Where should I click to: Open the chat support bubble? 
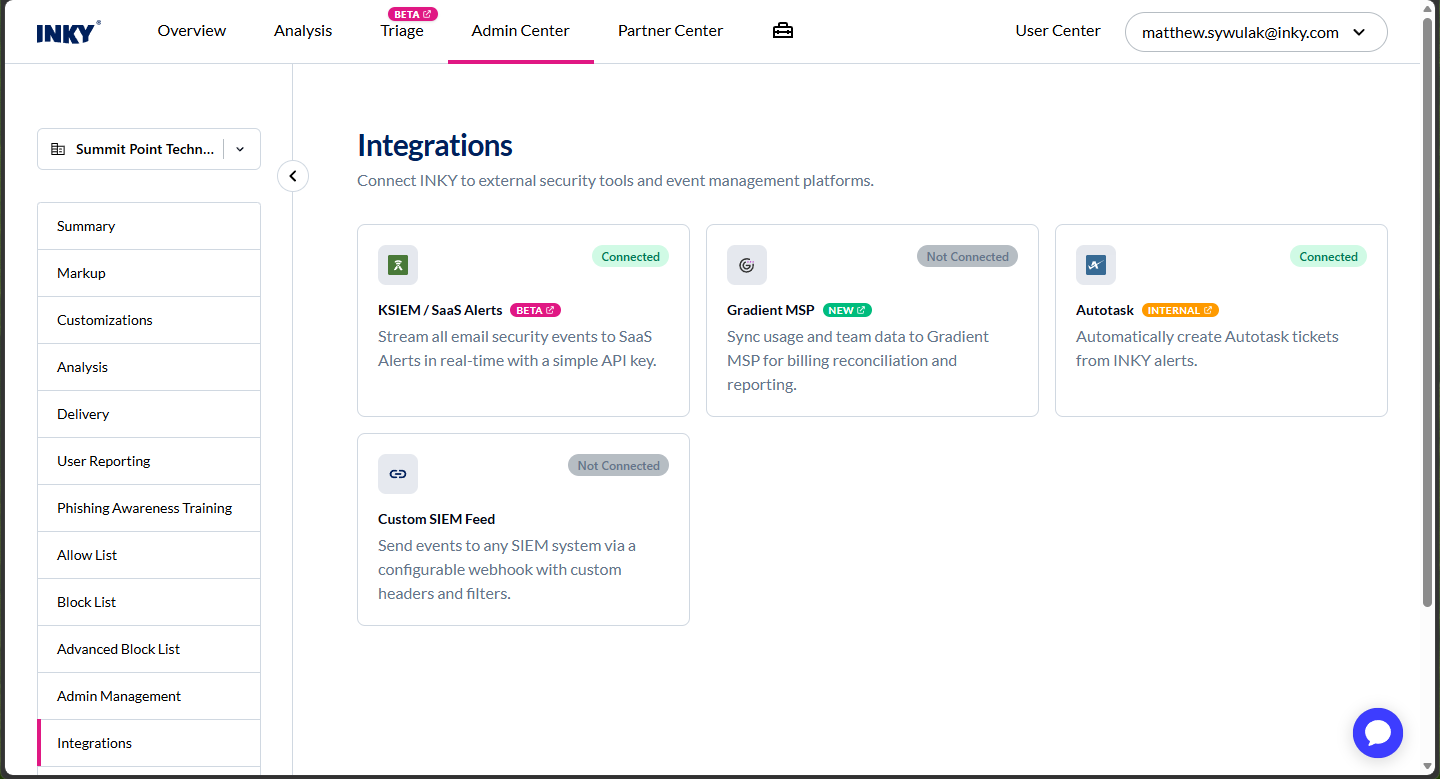1378,733
